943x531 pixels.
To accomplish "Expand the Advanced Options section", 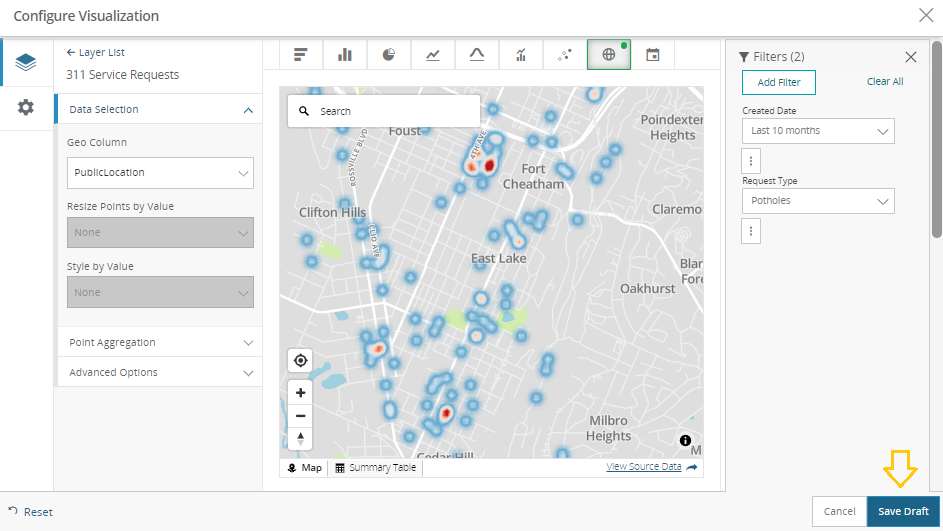I will coord(160,372).
